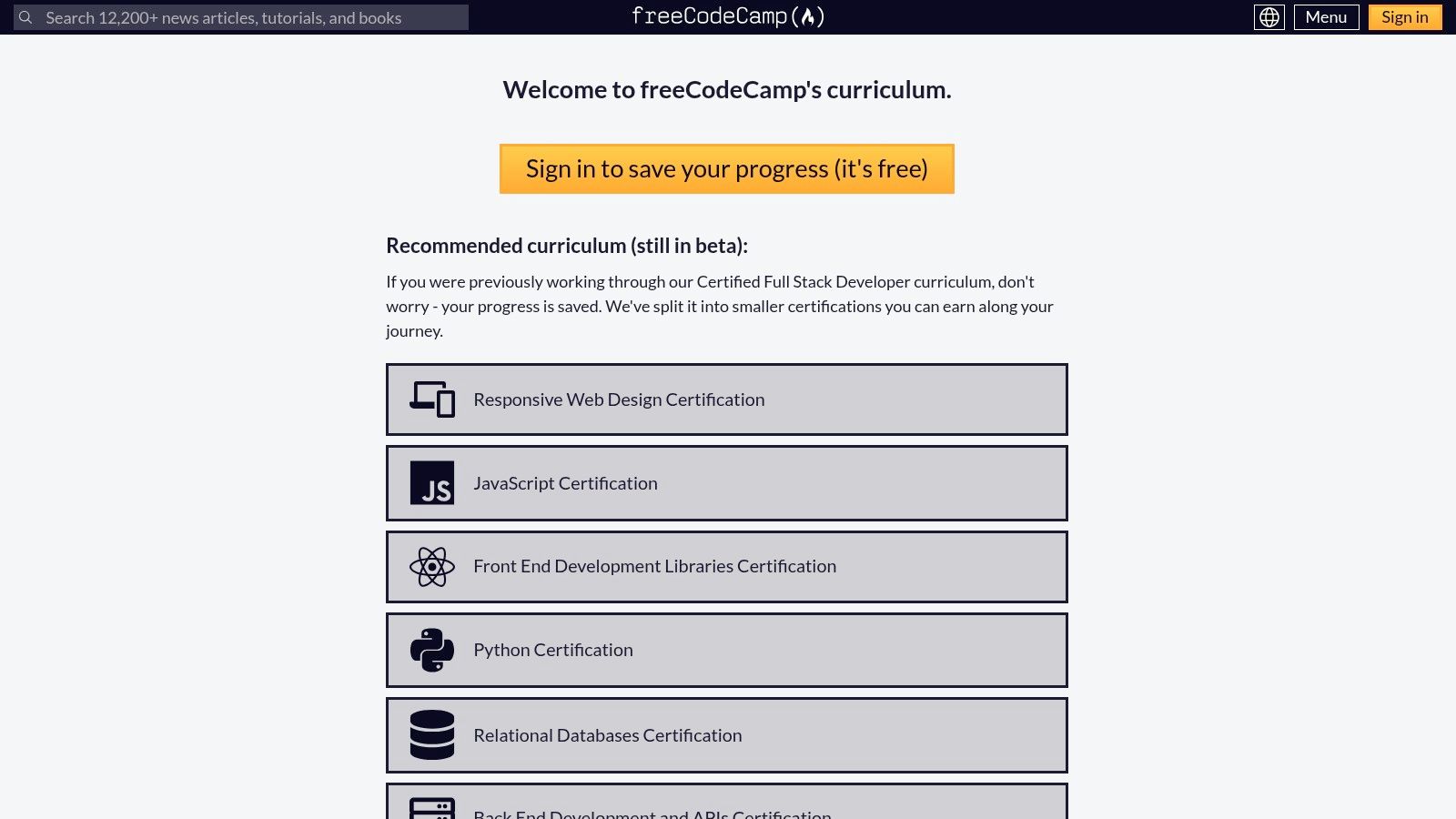The width and height of the screenshot is (1456, 819).
Task: Click the freeCodeCamp flame logo
Action: 728,16
